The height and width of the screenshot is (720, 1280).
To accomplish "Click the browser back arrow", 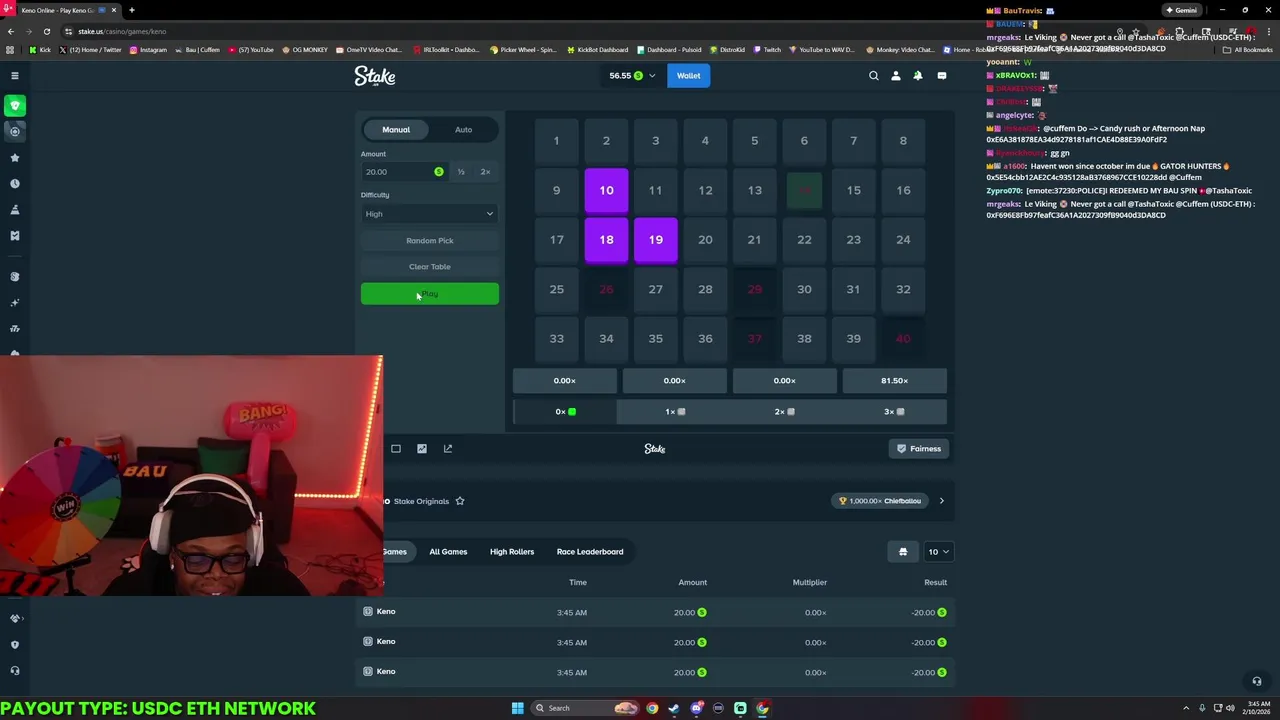I will [x=11, y=31].
